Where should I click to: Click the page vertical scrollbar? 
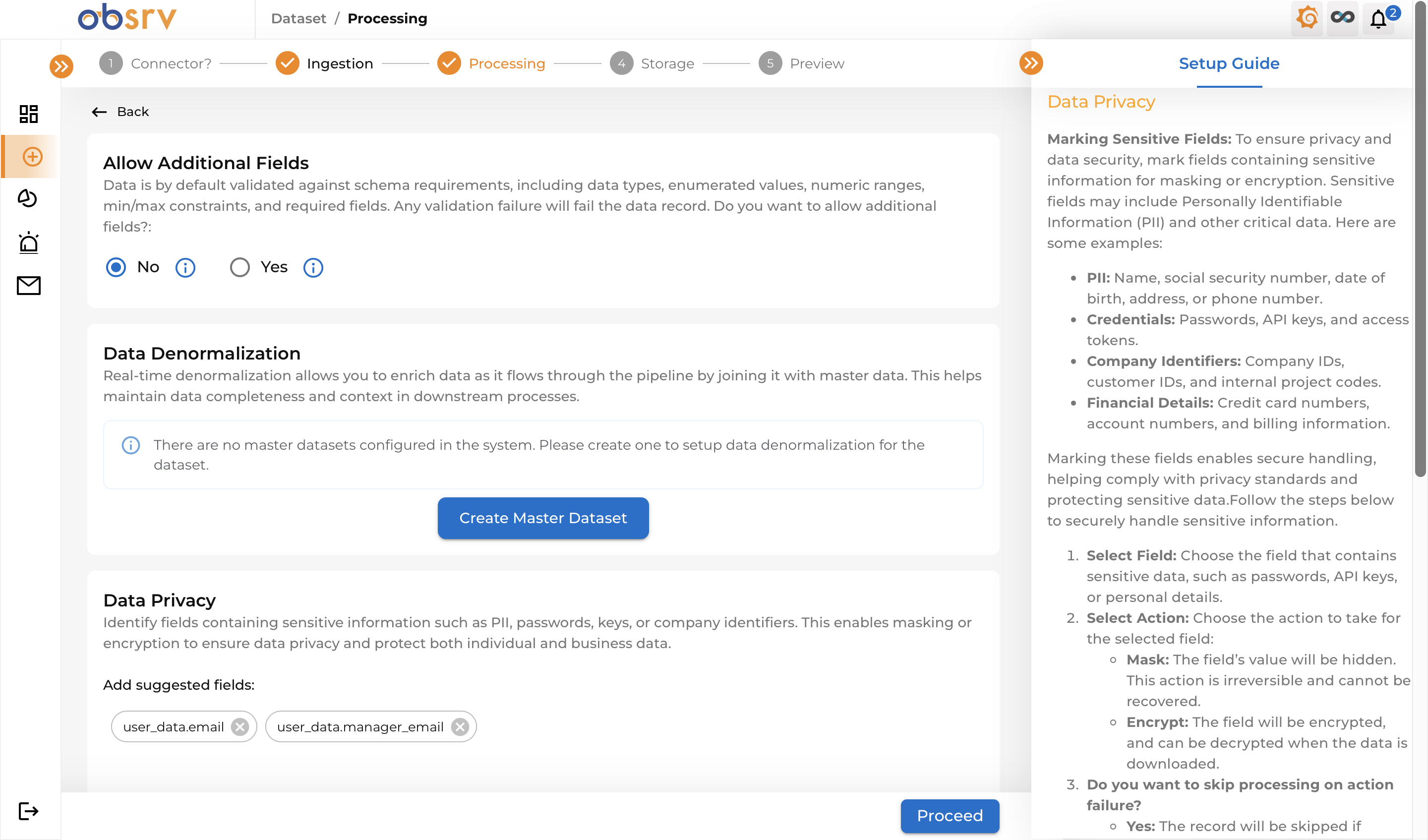pos(1420,238)
